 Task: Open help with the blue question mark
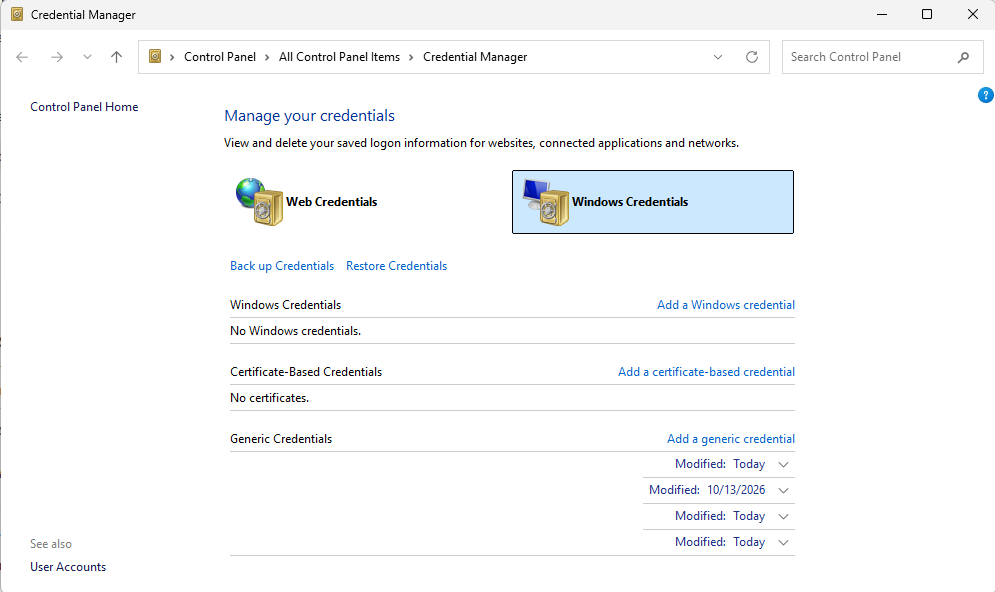(x=985, y=95)
